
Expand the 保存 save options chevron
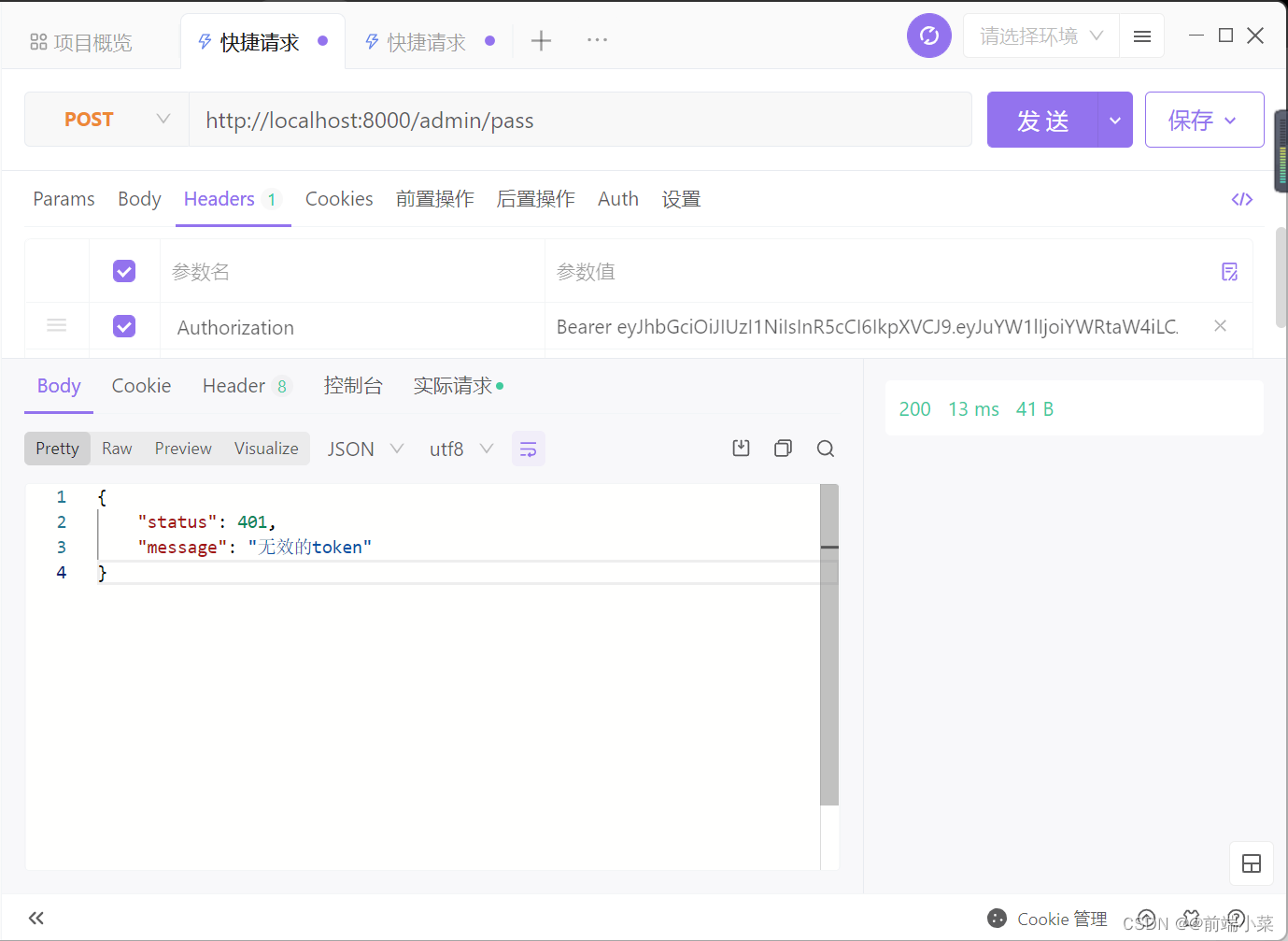[1230, 120]
